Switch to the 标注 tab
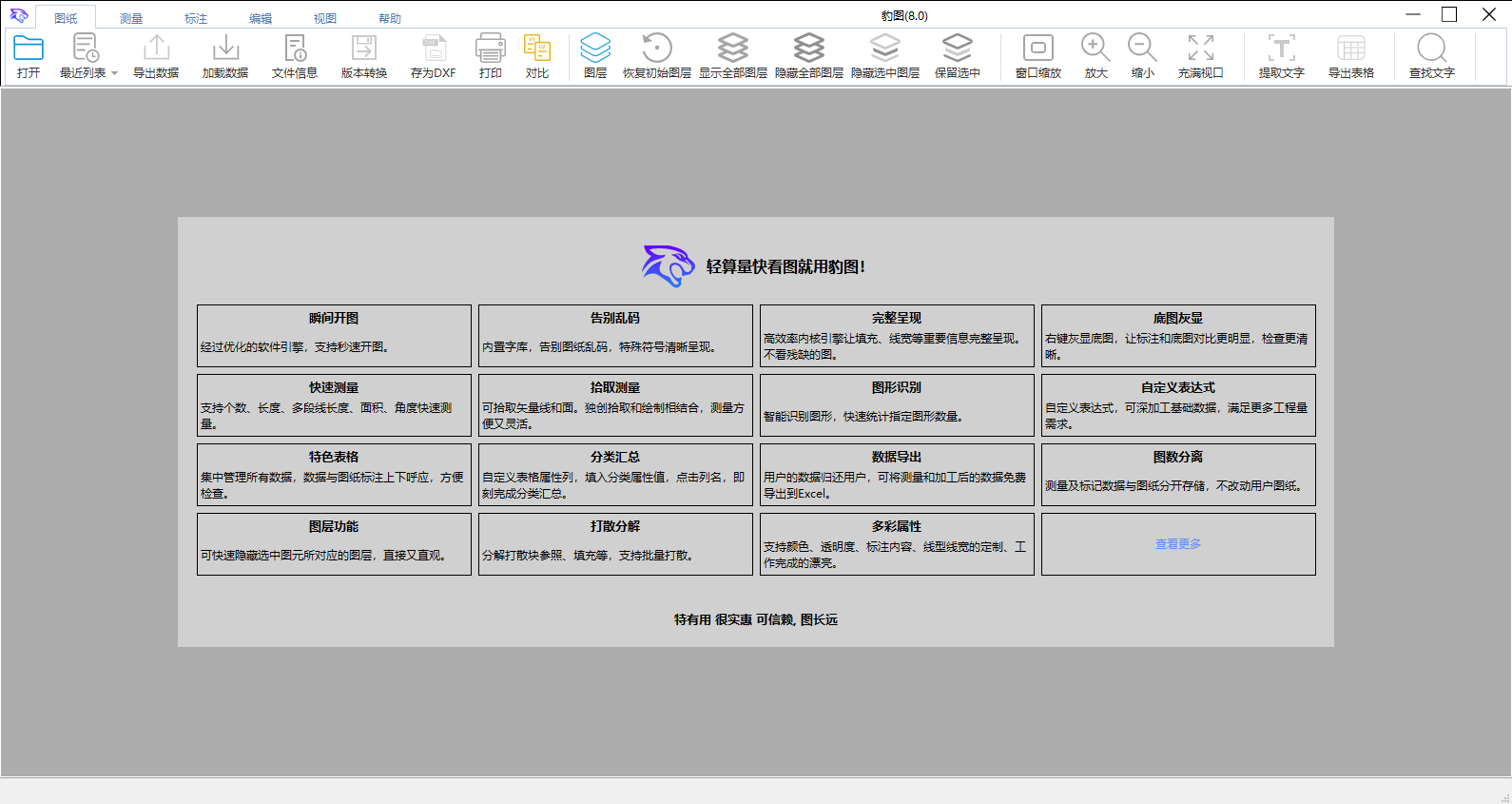Screen dimensions: 1512x804 [x=196, y=18]
